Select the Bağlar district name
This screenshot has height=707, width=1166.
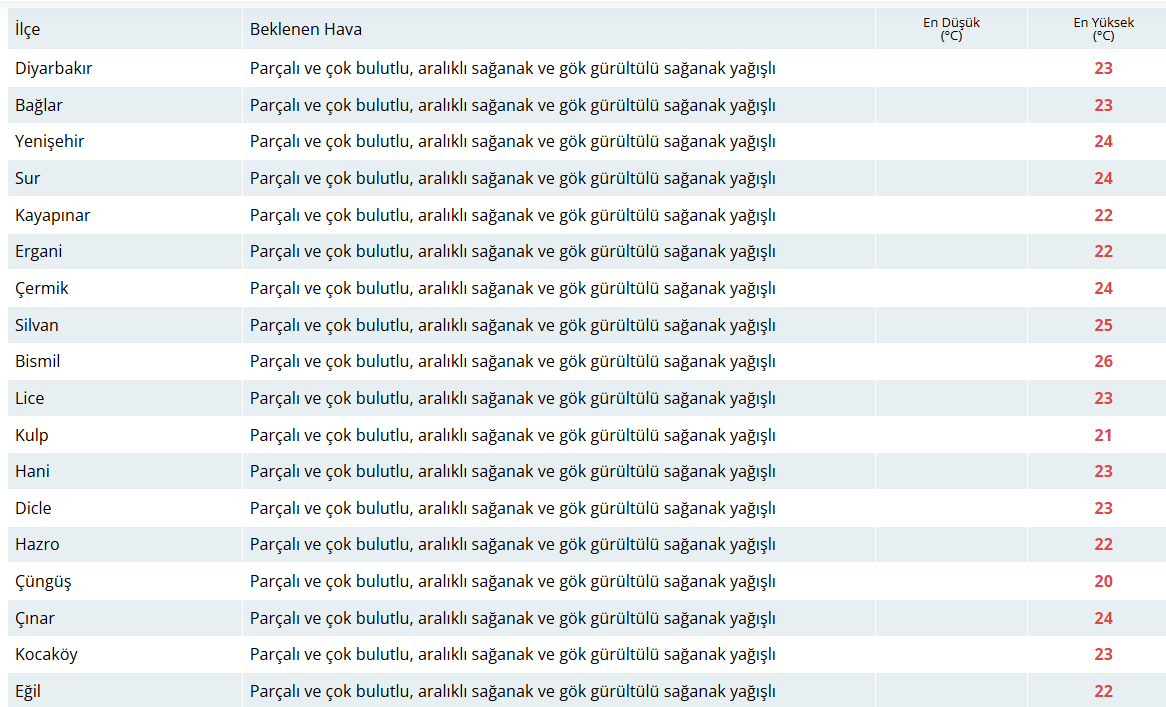(39, 106)
